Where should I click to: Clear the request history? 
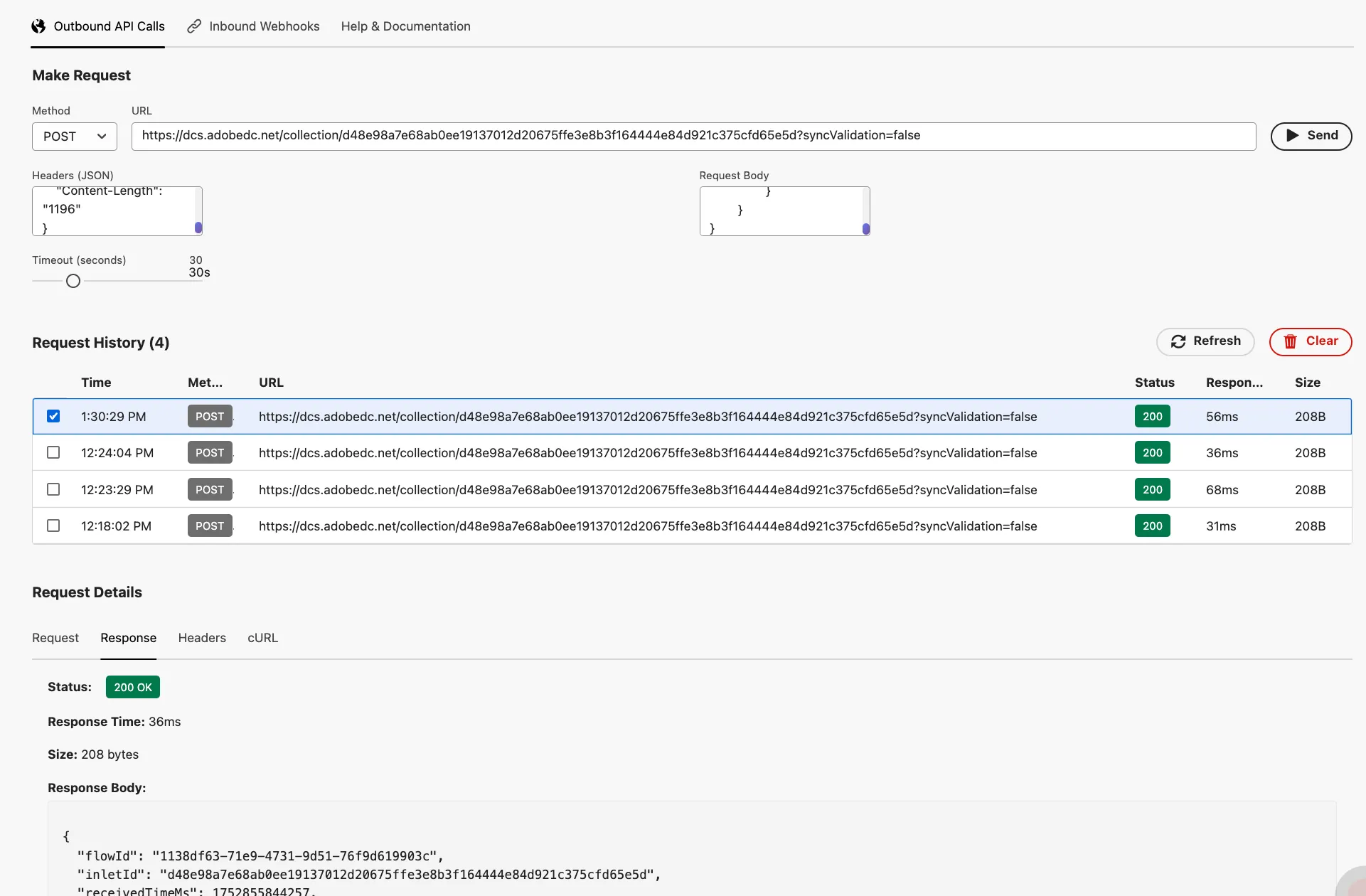(x=1311, y=341)
